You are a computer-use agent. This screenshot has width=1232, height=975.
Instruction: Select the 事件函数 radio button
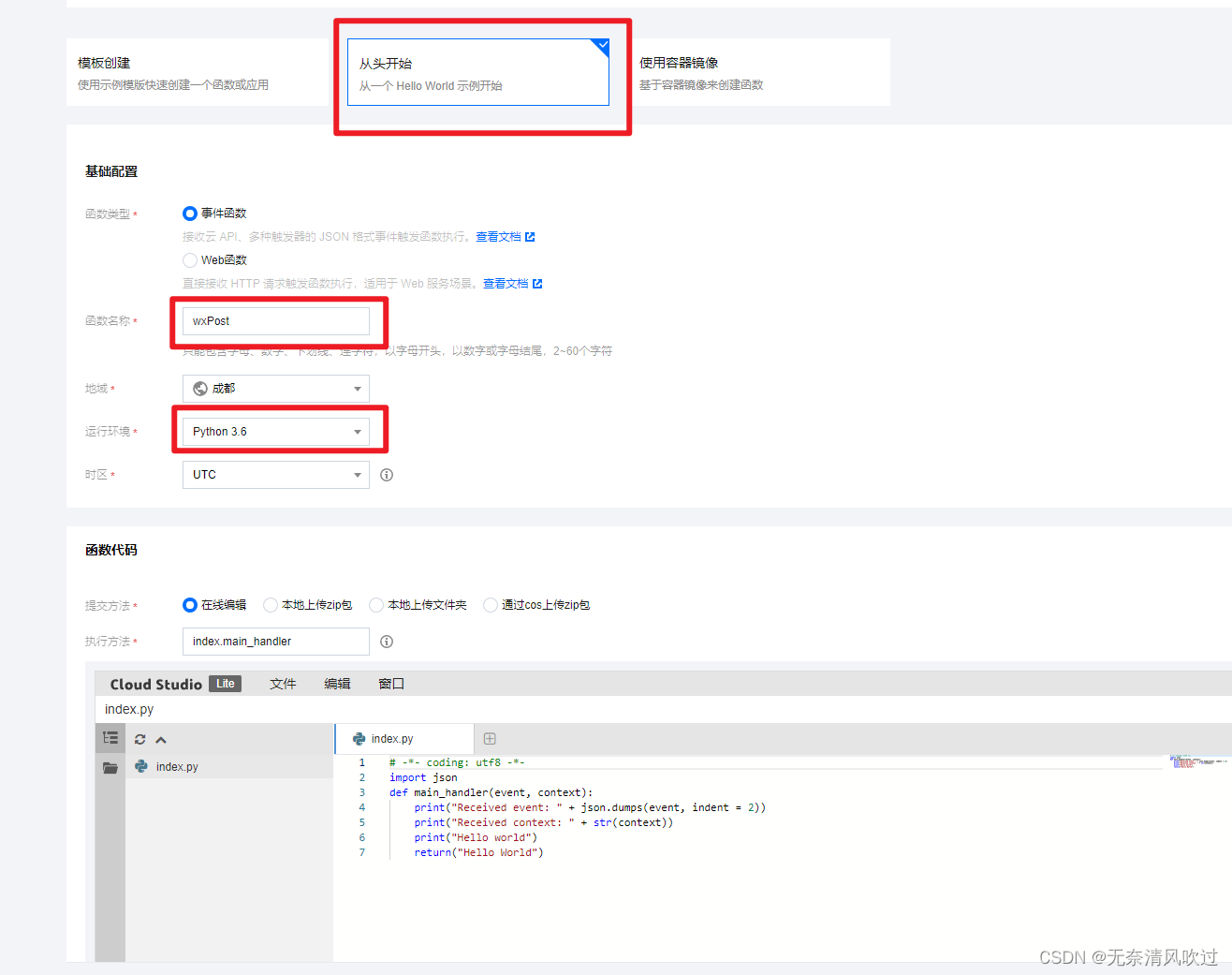(190, 214)
